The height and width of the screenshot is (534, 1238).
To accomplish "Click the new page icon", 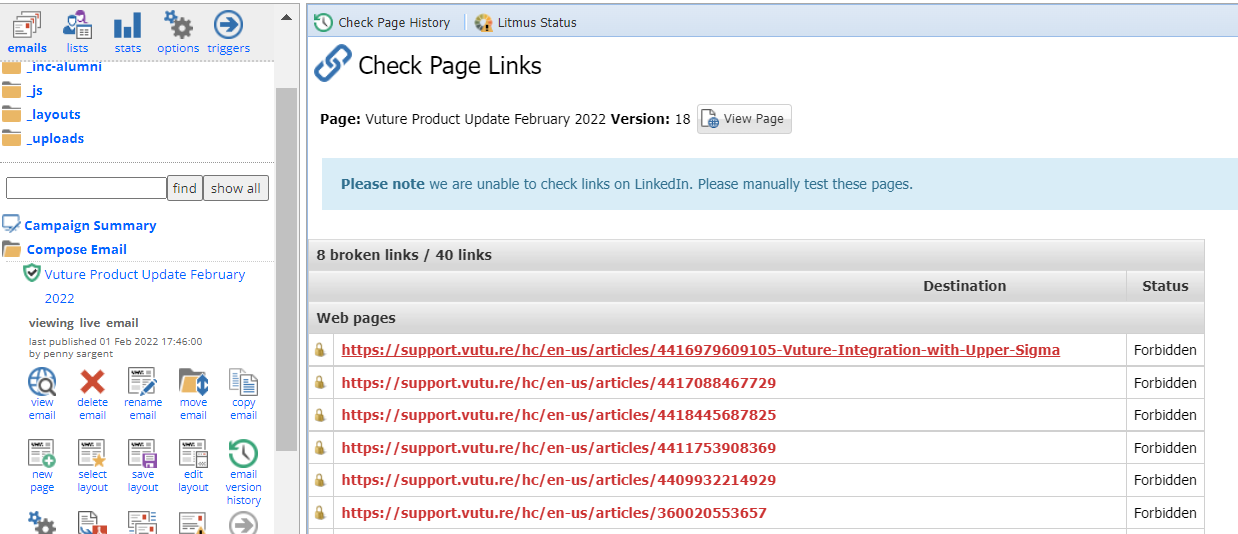I will [42, 453].
